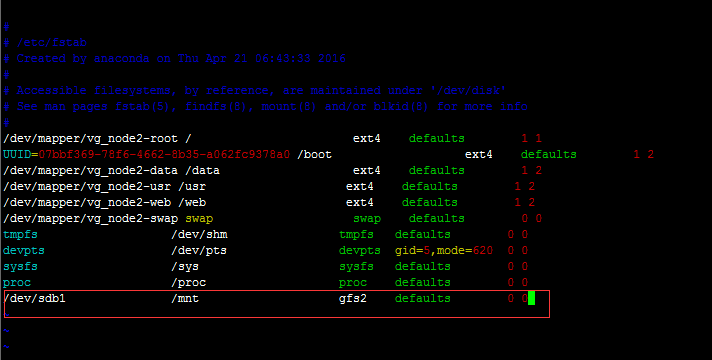Select /dev/mapper/vg_node2-root device path
712x360 pixels.
90,138
